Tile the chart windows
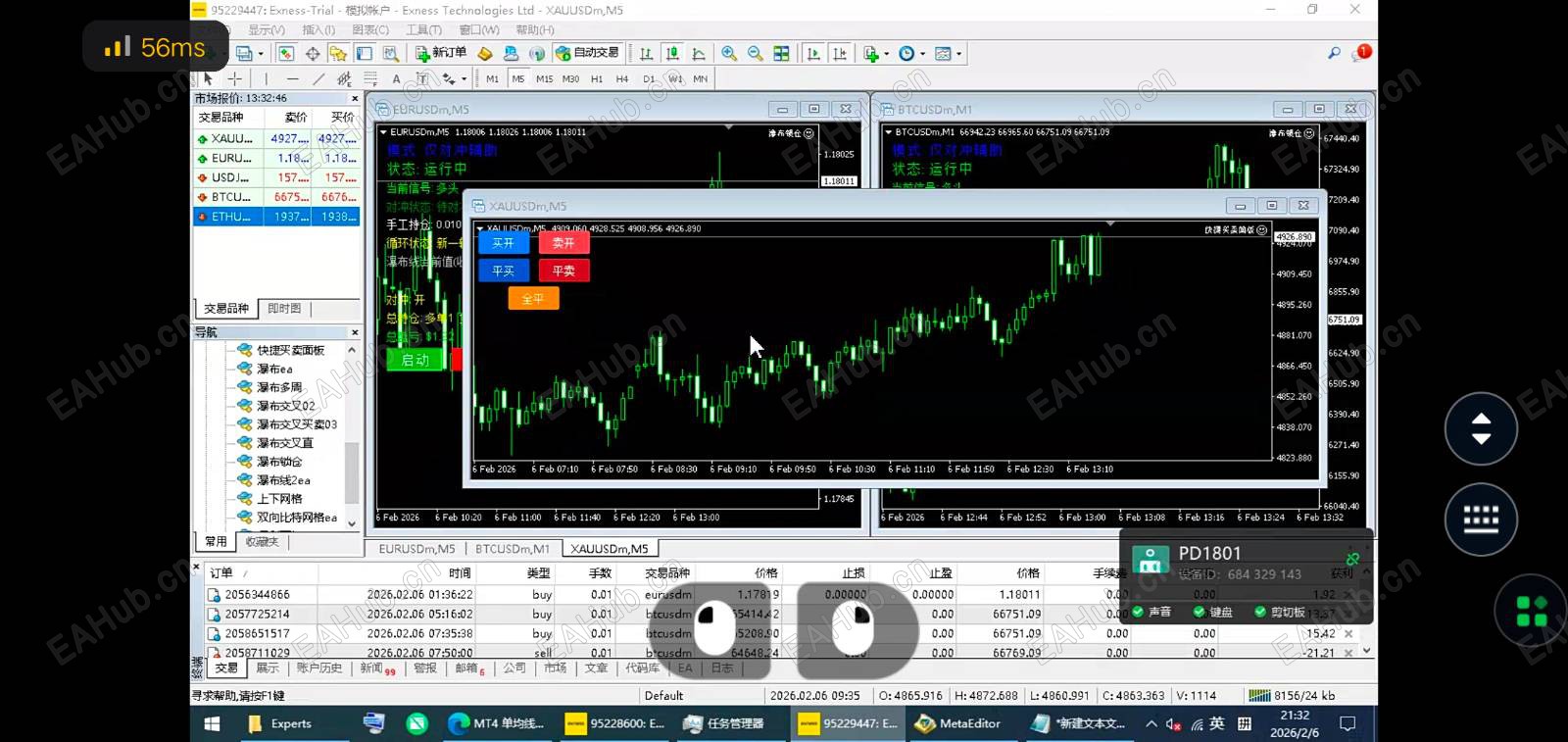This screenshot has width=1568, height=742. (x=781, y=53)
